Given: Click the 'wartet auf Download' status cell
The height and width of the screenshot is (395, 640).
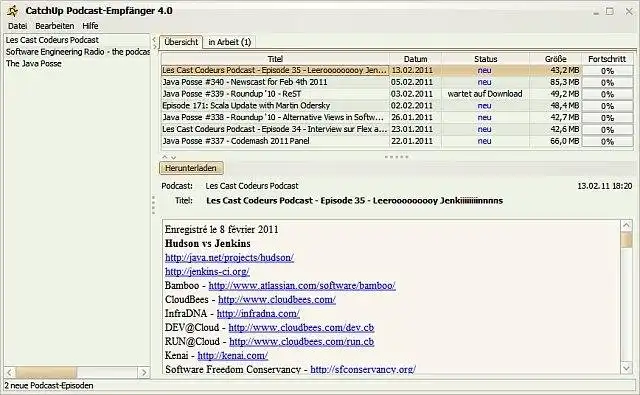Looking at the screenshot, I should click(485, 94).
